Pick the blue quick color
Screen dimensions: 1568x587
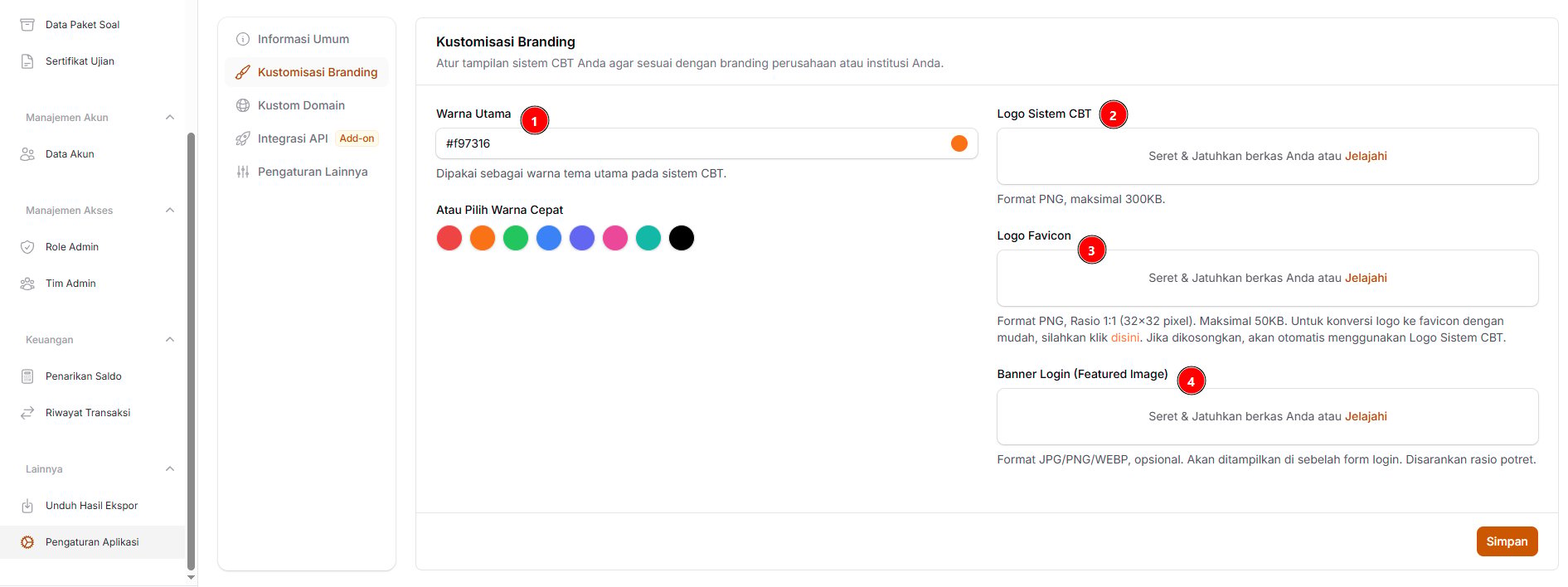pyautogui.click(x=549, y=238)
